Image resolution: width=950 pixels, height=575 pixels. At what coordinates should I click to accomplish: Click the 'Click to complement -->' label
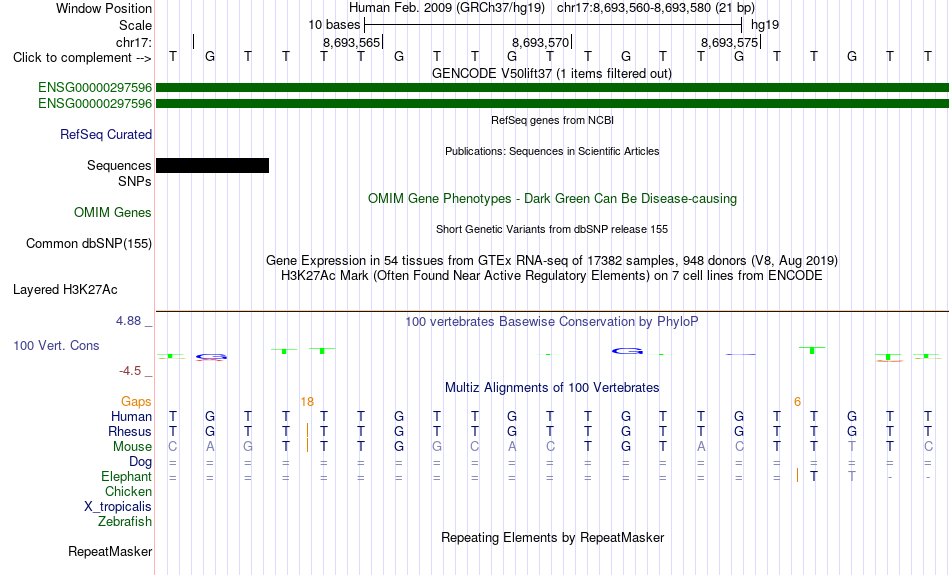click(82, 58)
